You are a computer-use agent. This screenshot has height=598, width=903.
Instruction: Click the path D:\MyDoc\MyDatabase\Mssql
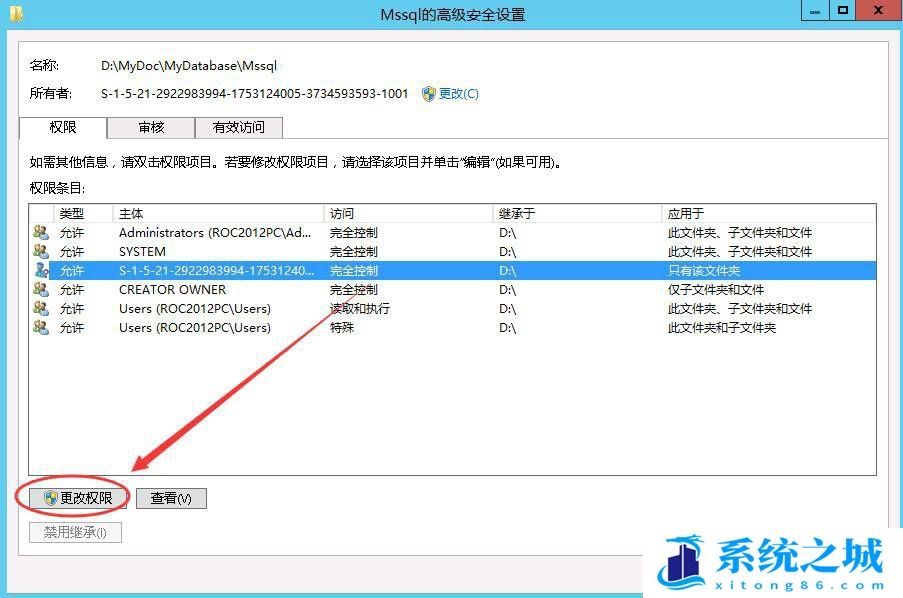tap(189, 66)
